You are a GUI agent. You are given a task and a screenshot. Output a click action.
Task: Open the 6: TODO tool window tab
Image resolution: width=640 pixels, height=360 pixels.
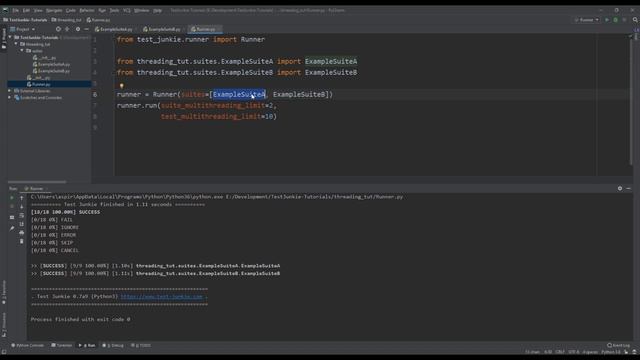tap(141, 345)
